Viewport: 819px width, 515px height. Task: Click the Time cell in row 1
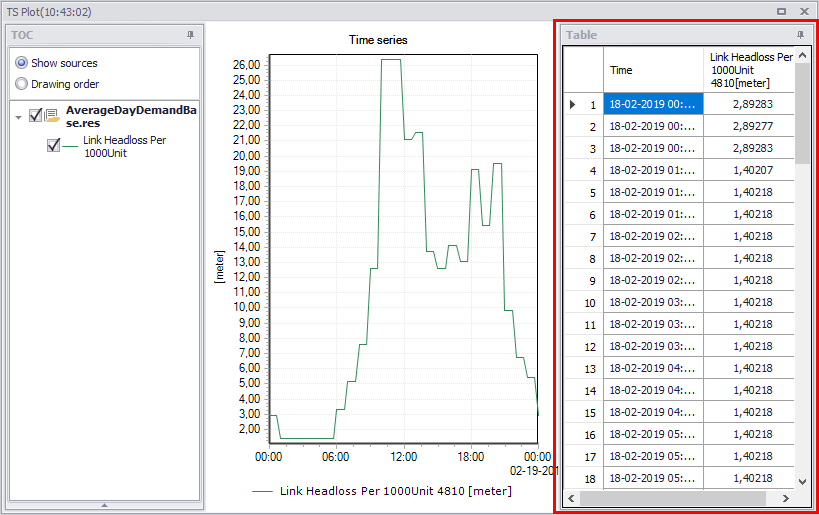pos(653,104)
